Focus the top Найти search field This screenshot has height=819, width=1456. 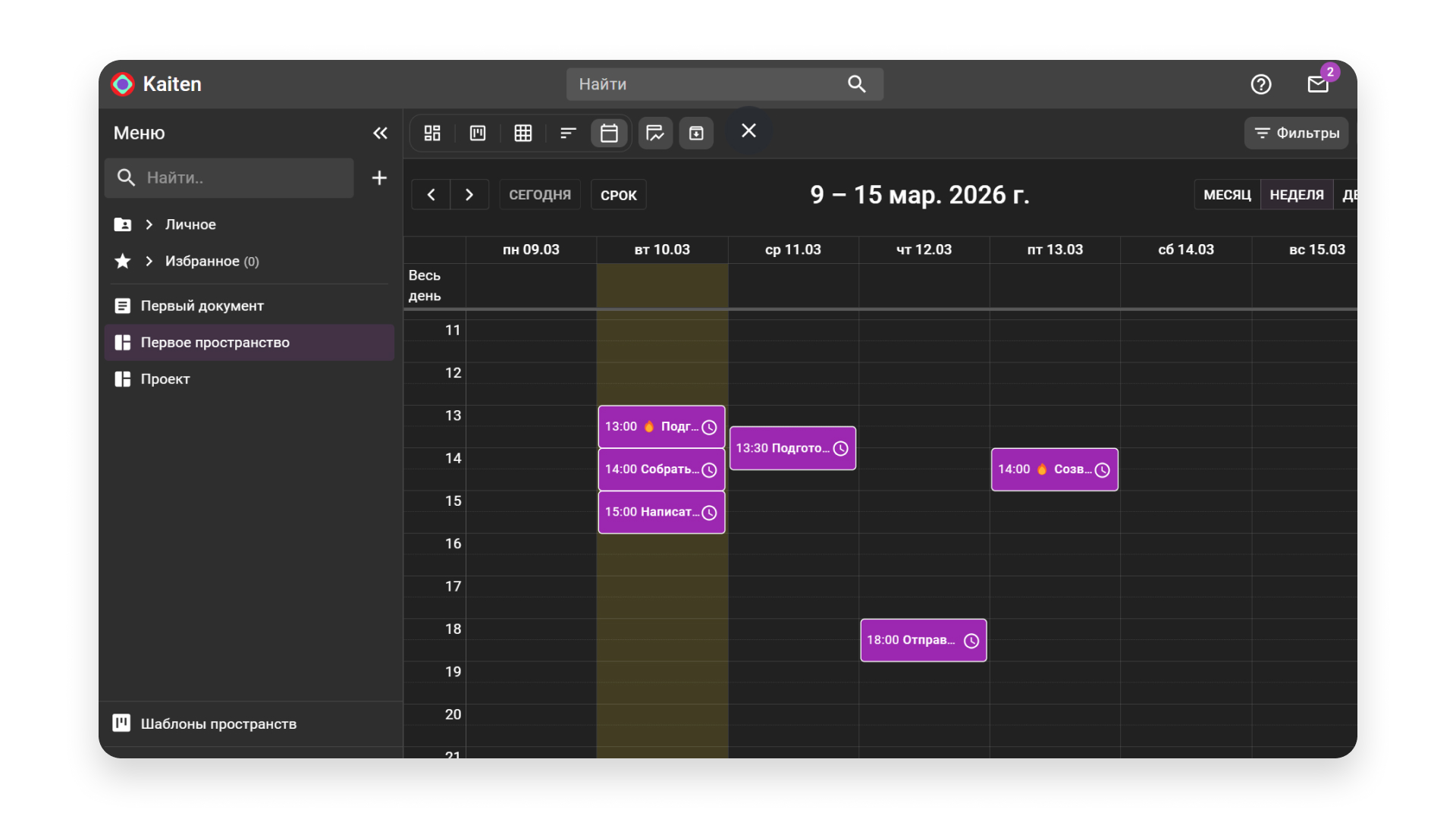[724, 84]
